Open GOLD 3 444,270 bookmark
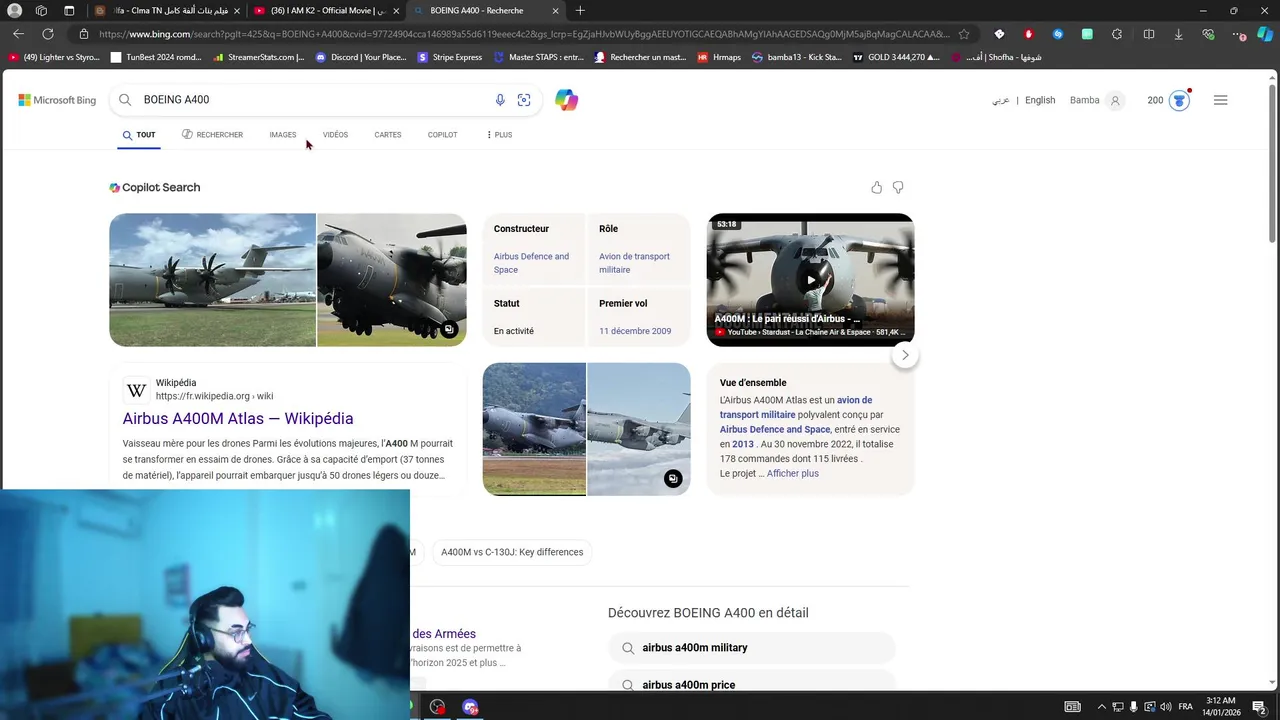The image size is (1280, 720). tap(896, 57)
